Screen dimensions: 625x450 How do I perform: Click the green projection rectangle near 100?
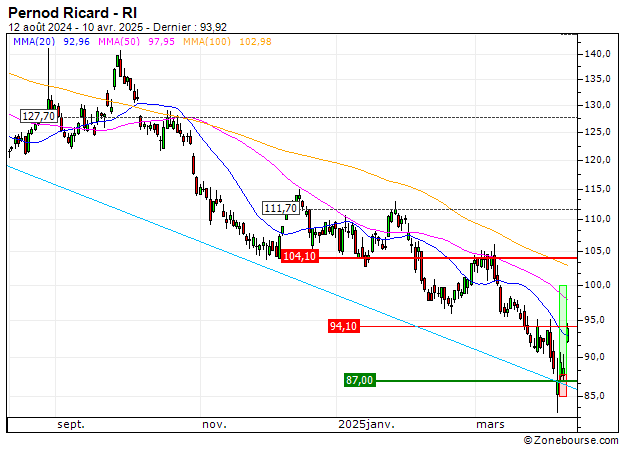click(563, 332)
